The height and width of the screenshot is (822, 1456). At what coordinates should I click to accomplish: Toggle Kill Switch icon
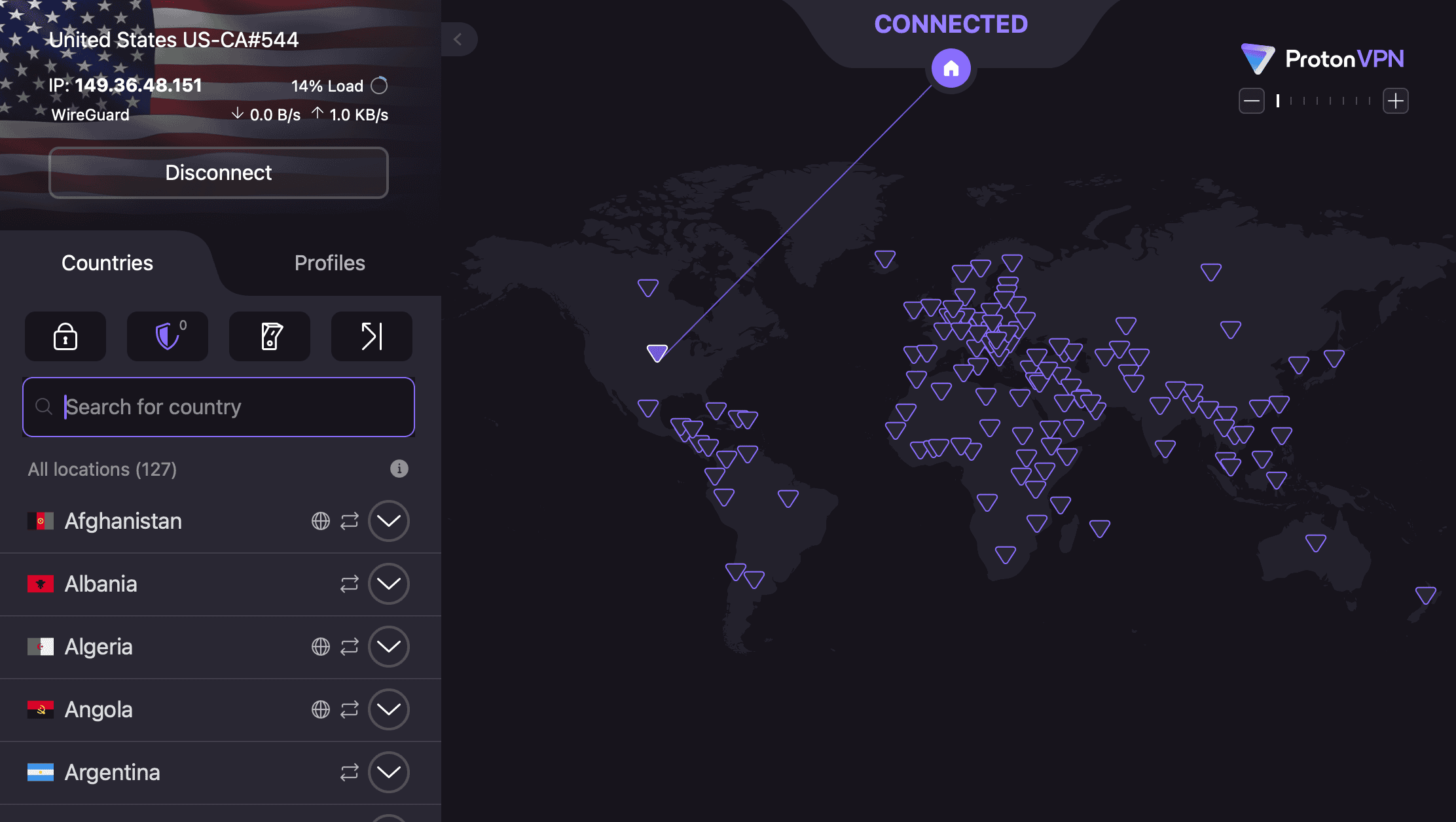coord(270,336)
